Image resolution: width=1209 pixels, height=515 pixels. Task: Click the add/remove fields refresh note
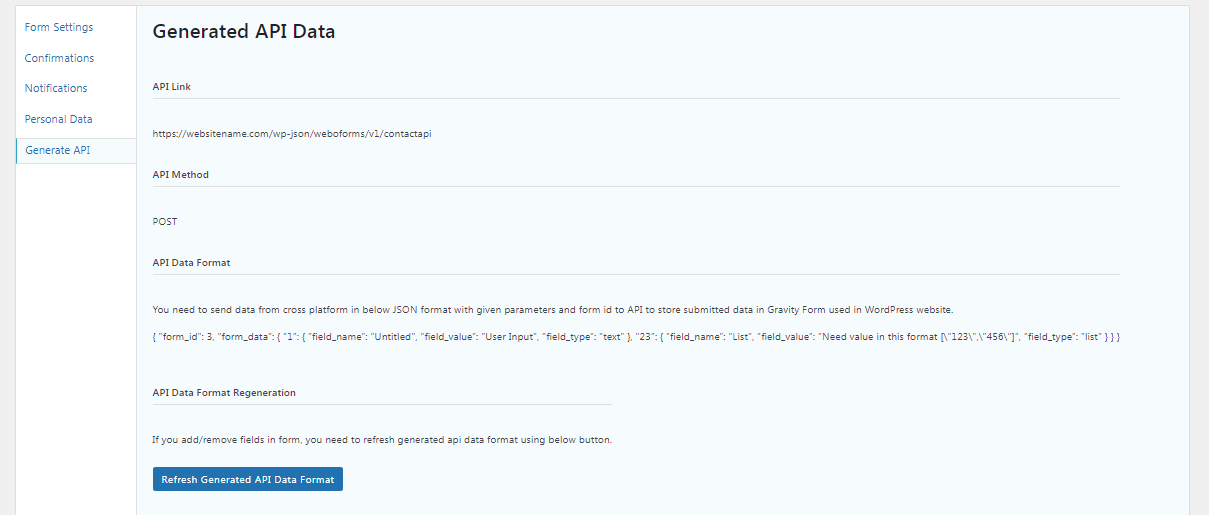382,440
